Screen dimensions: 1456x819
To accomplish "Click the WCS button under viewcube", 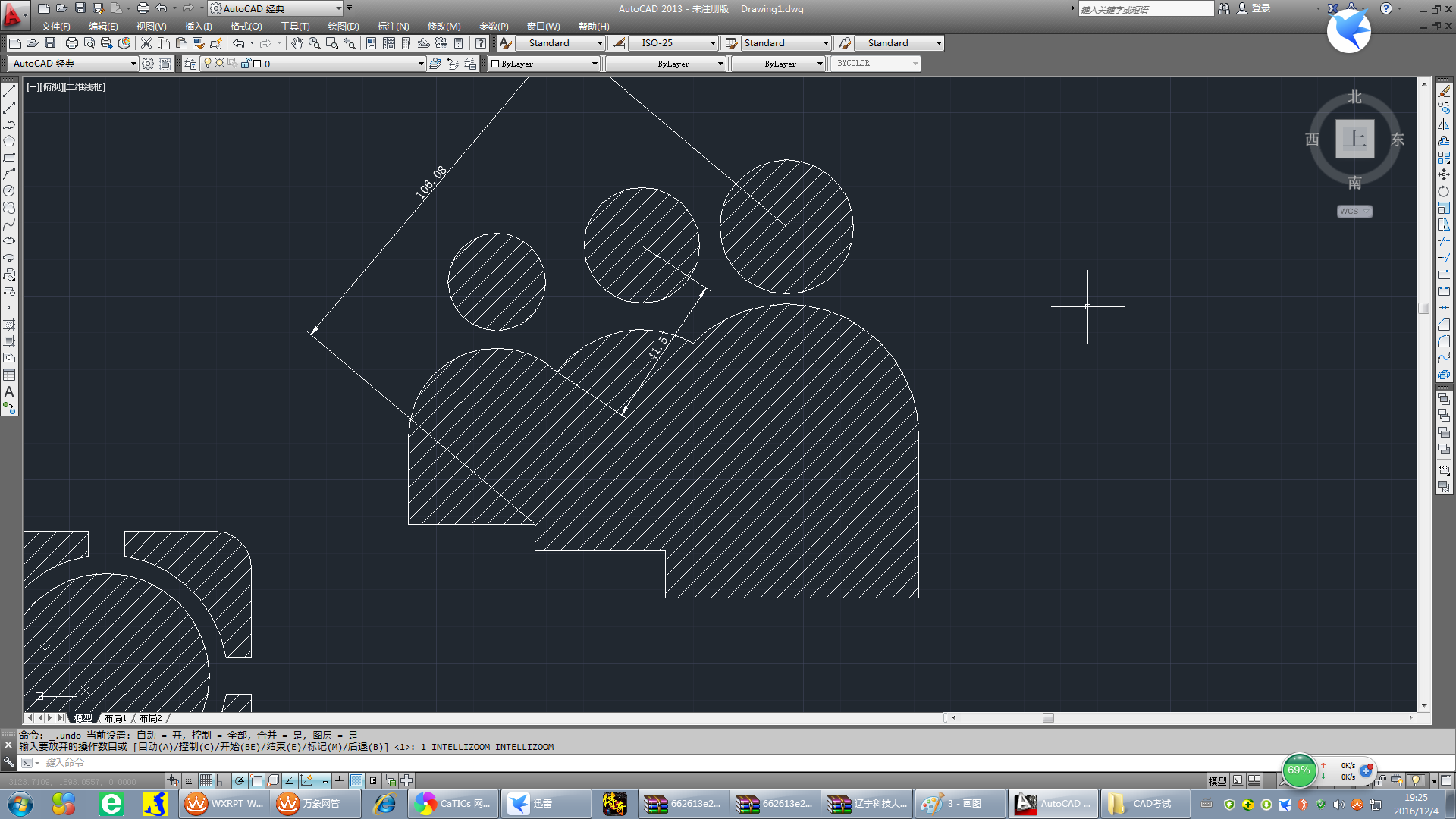I will click(1354, 212).
